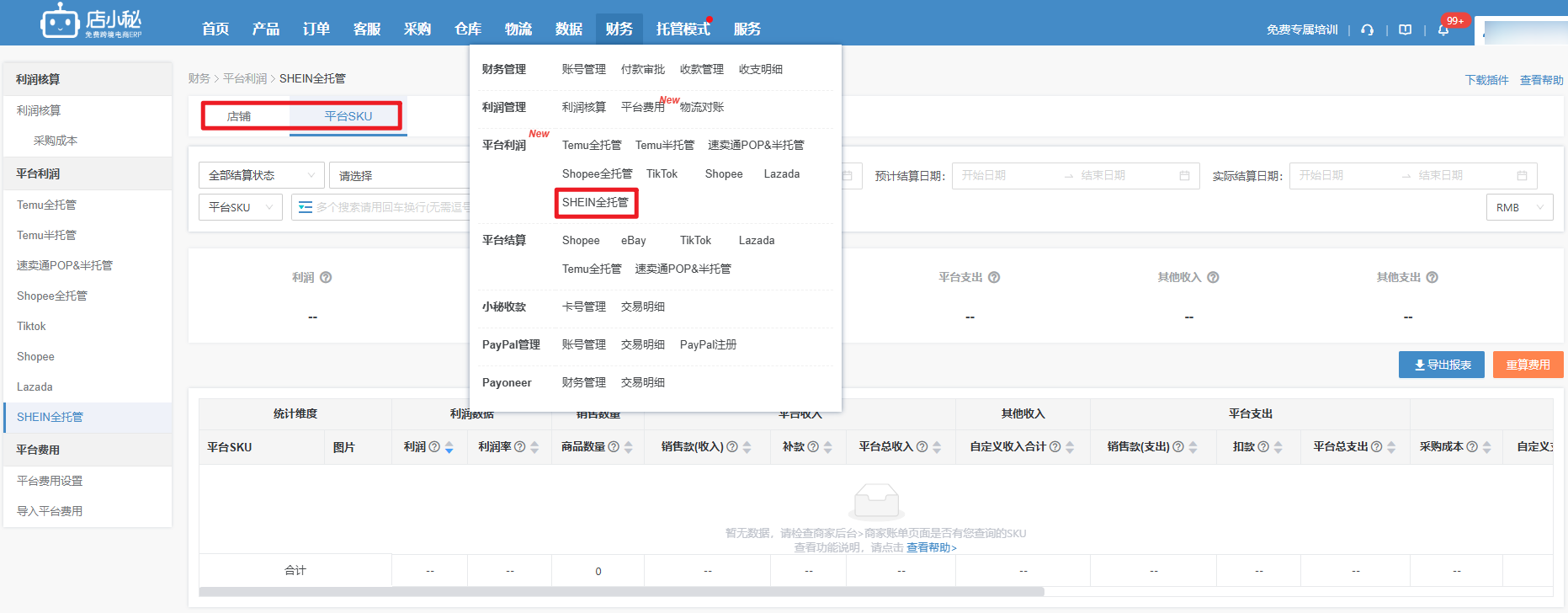Image resolution: width=1568 pixels, height=613 pixels.
Task: Open 导入平台费用 in the left sidebar
Action: (x=50, y=511)
